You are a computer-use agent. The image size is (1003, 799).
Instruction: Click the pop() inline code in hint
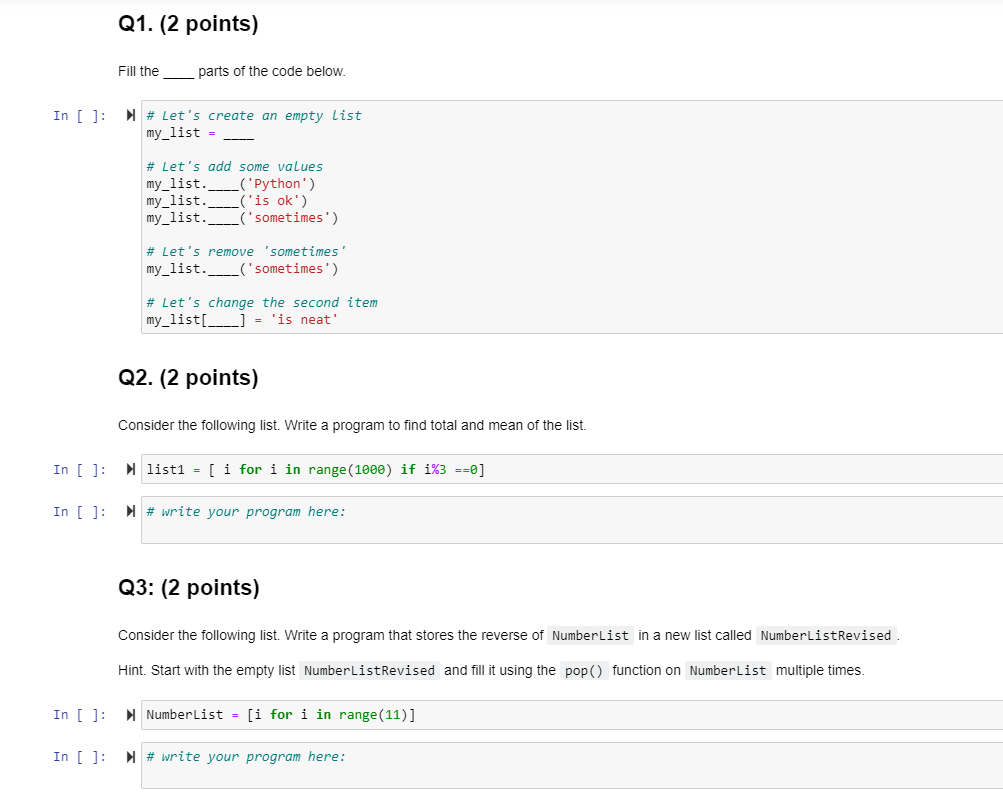pyautogui.click(x=584, y=670)
